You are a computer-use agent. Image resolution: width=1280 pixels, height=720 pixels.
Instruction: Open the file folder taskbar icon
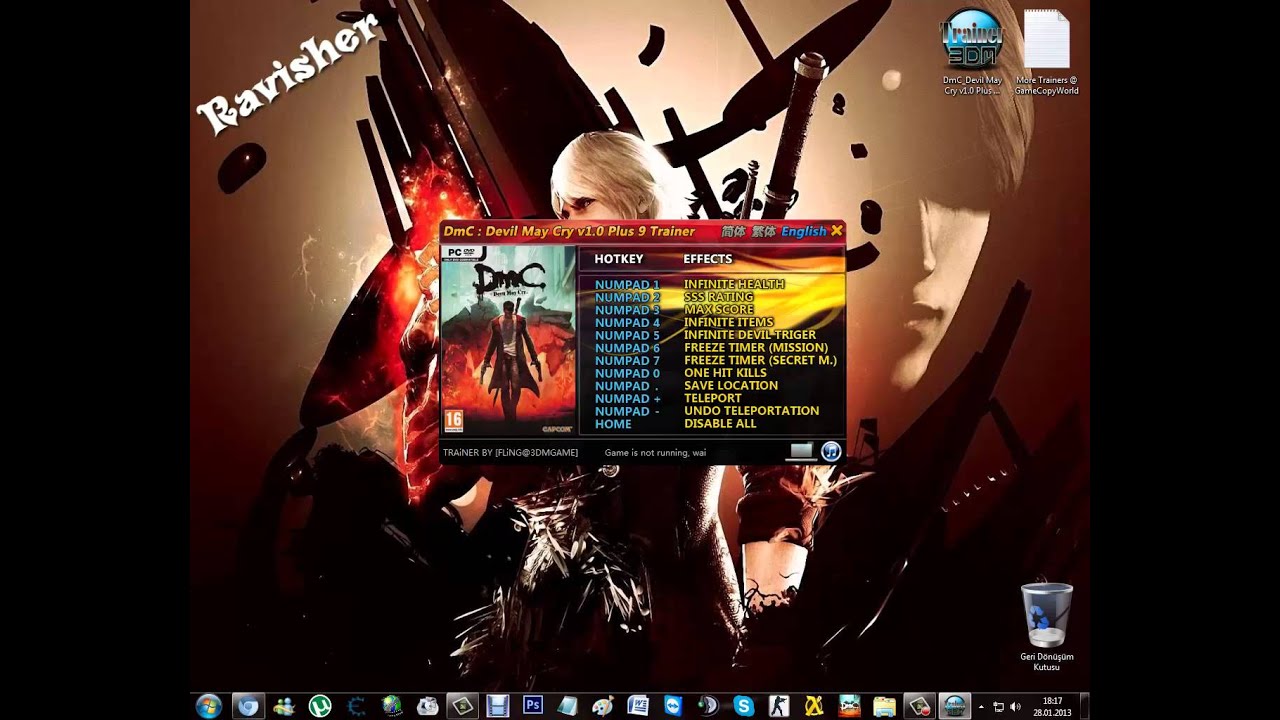pos(885,706)
